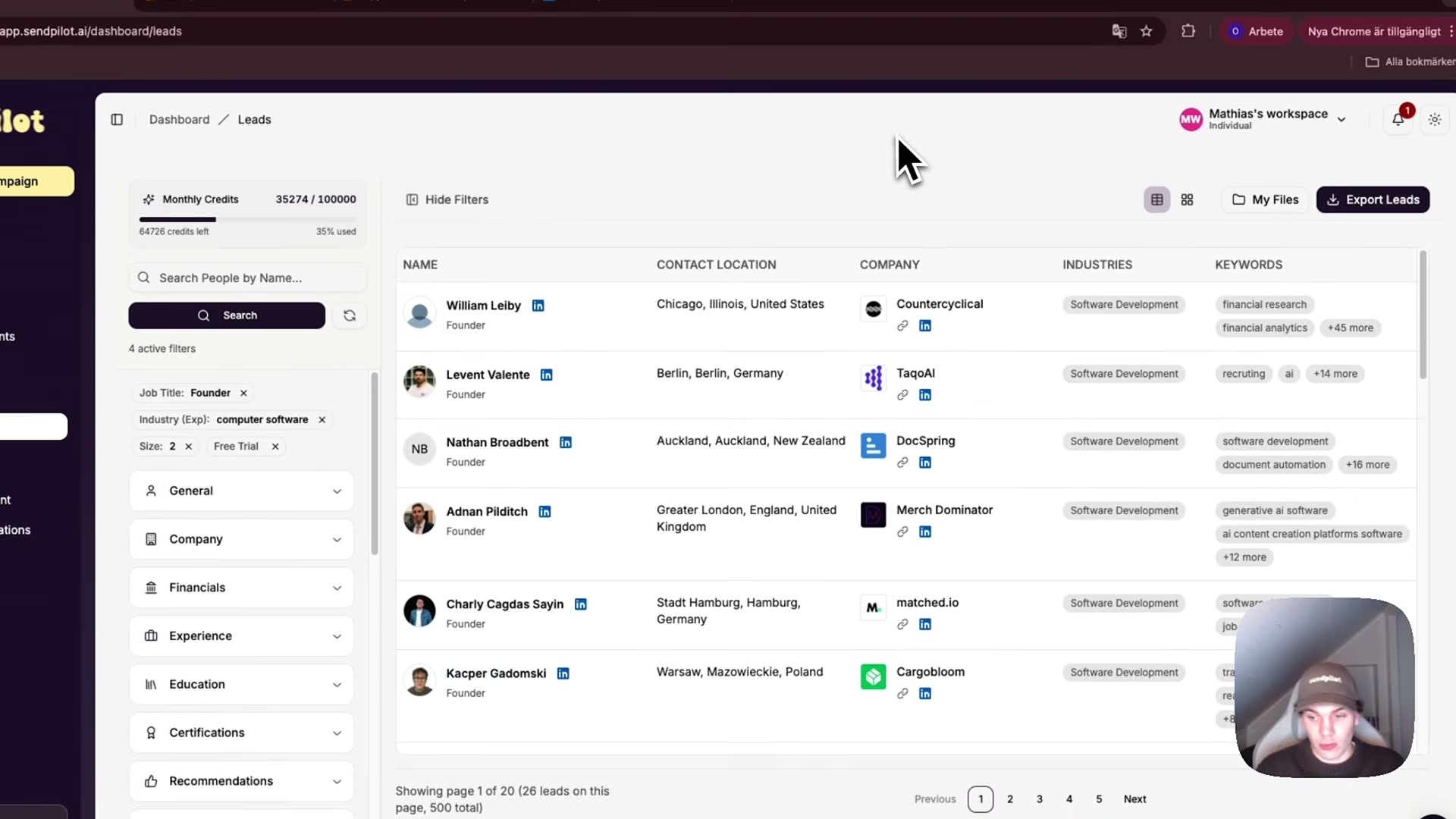The image size is (1456, 819).
Task: Open Chrome extensions puzzle icon
Action: point(1188,31)
